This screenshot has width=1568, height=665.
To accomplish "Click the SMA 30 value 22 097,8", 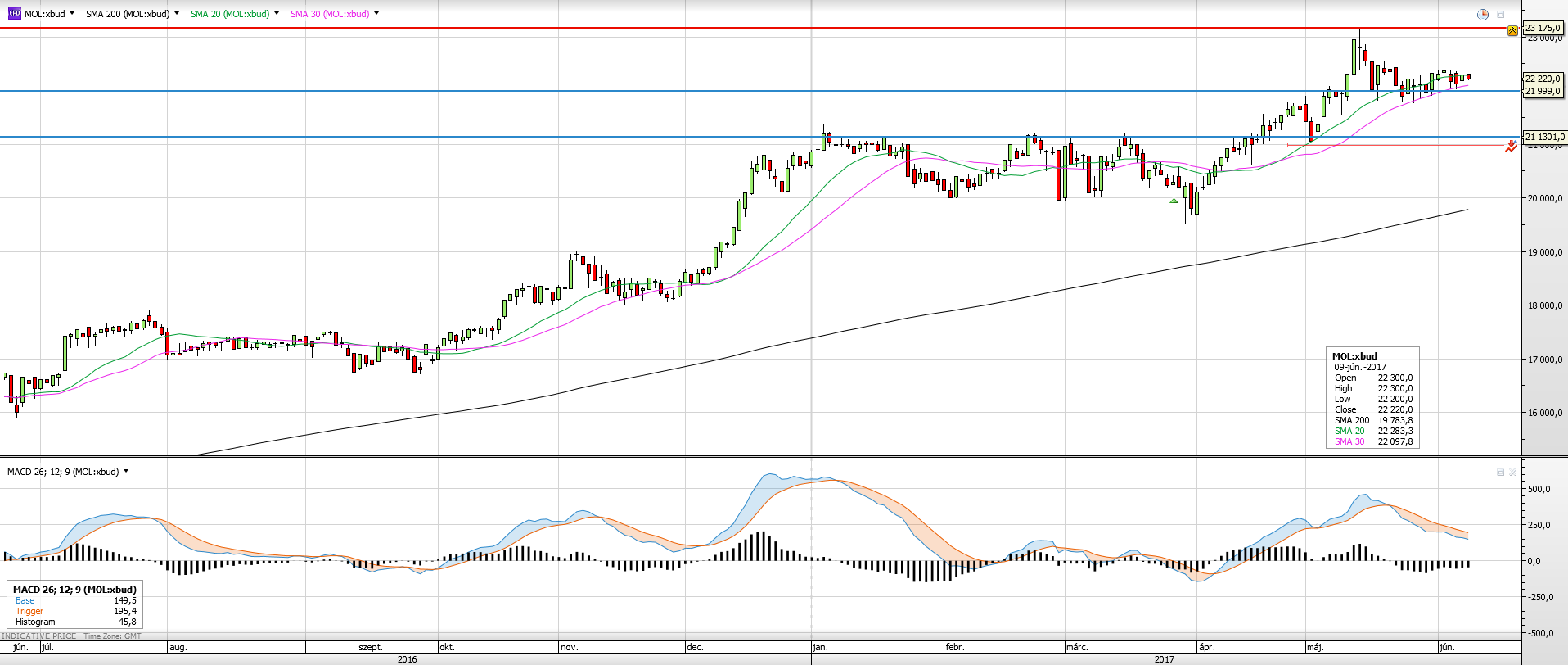I will [x=1395, y=441].
